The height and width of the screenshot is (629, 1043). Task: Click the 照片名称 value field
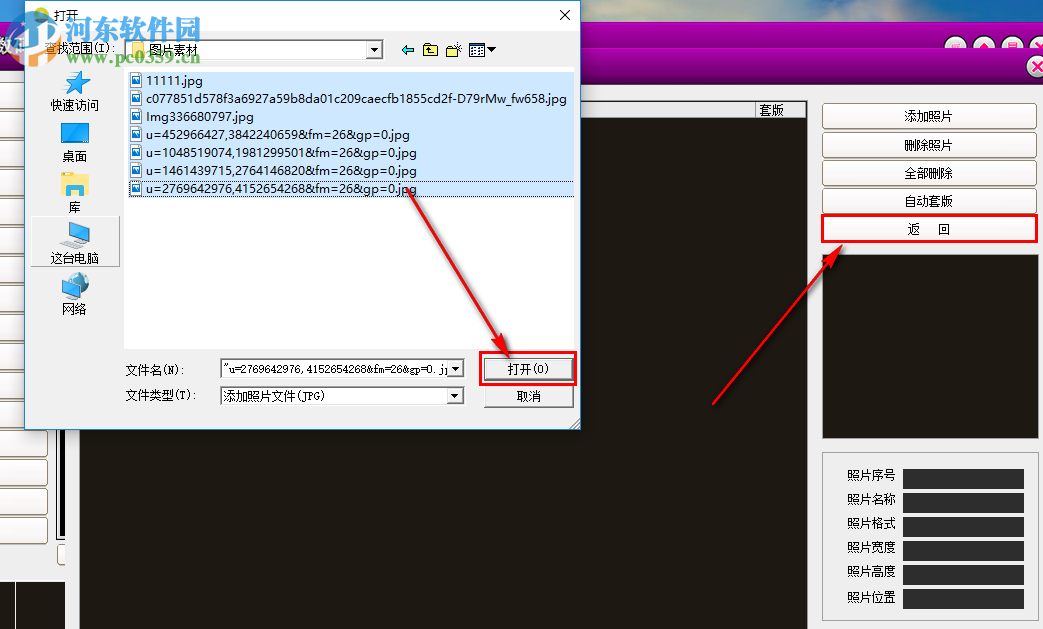click(963, 502)
